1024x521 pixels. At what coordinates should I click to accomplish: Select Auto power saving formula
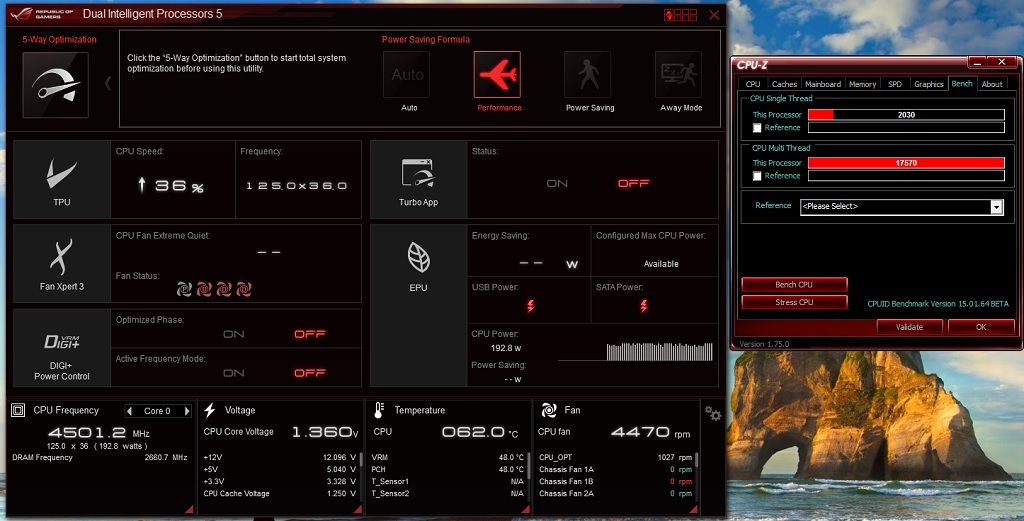pos(407,75)
